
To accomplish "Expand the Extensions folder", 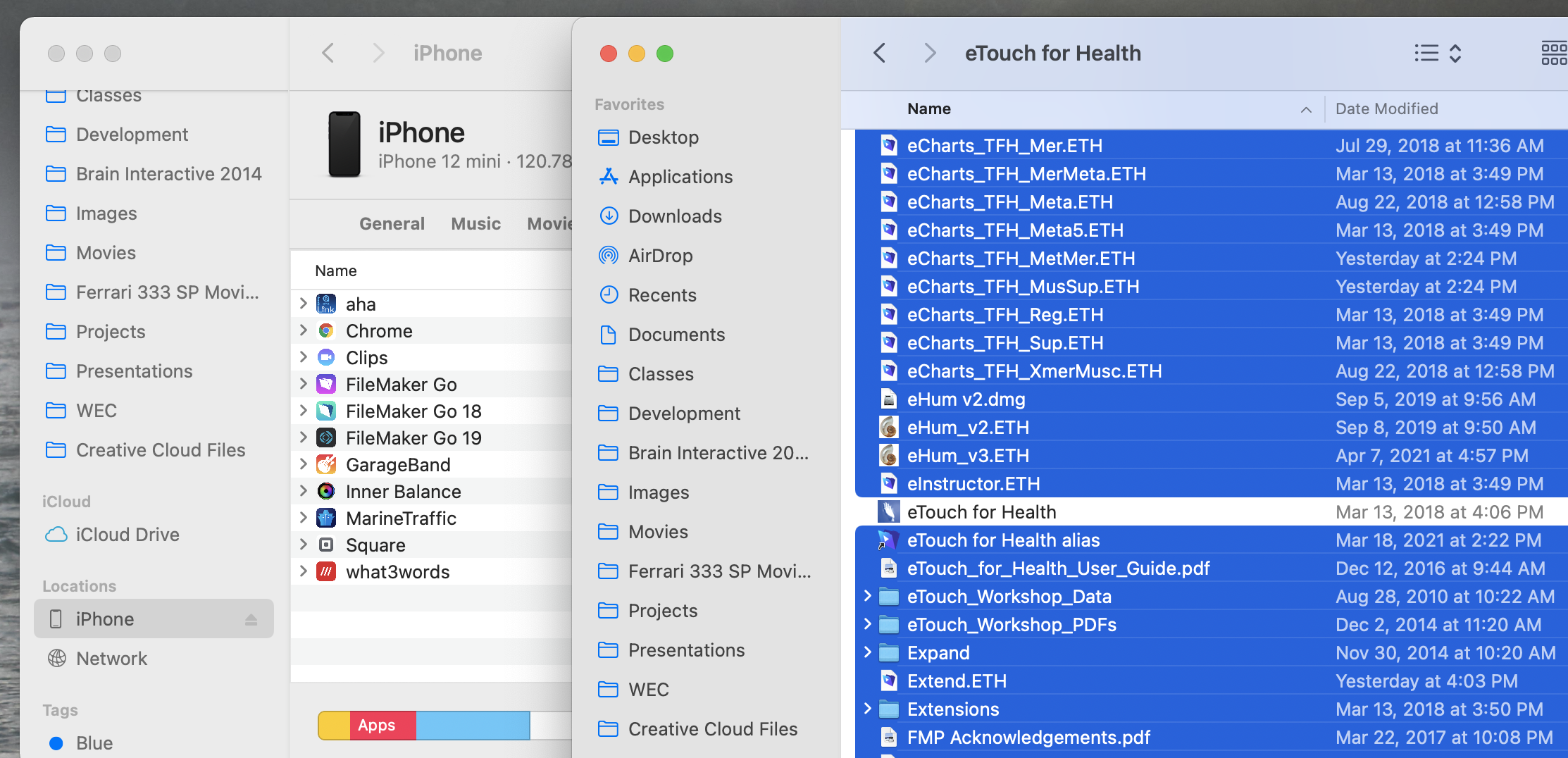I will coord(868,709).
